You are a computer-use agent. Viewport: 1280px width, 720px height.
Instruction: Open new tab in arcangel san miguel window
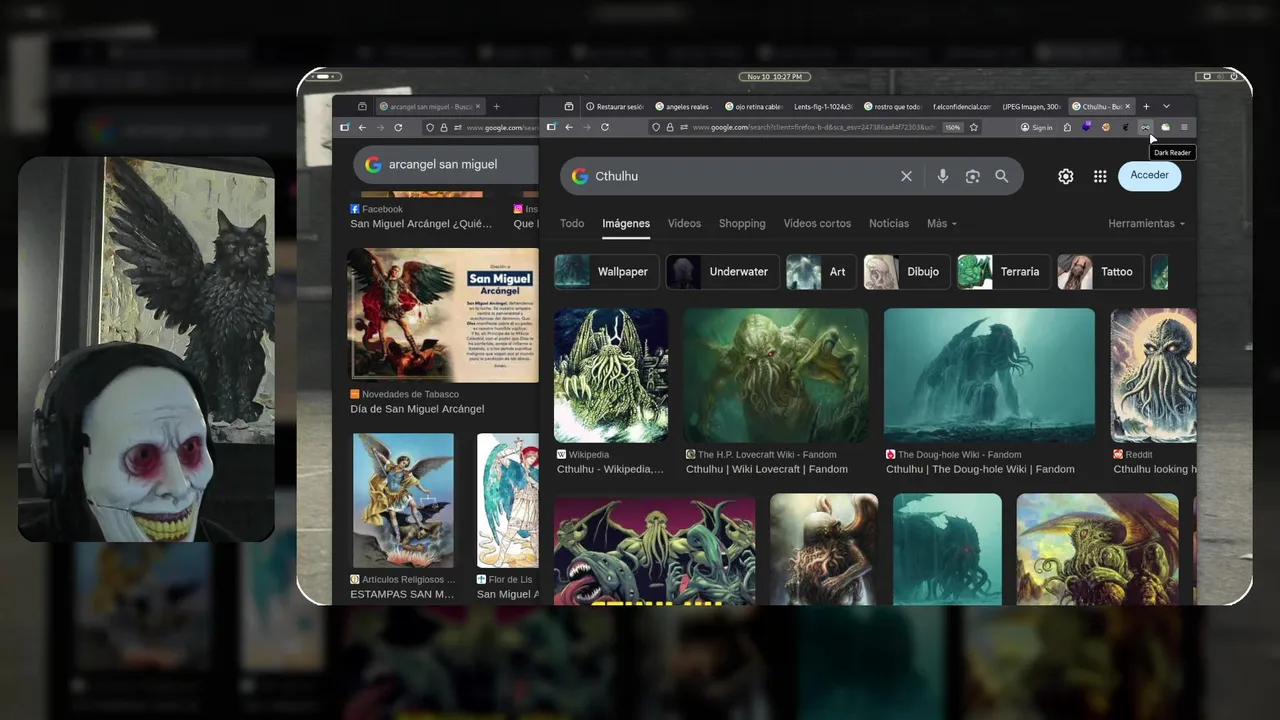click(x=497, y=106)
